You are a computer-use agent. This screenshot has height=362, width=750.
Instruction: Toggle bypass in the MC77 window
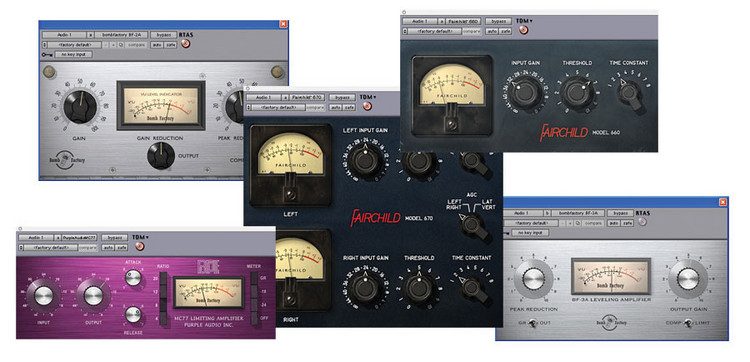114,237
